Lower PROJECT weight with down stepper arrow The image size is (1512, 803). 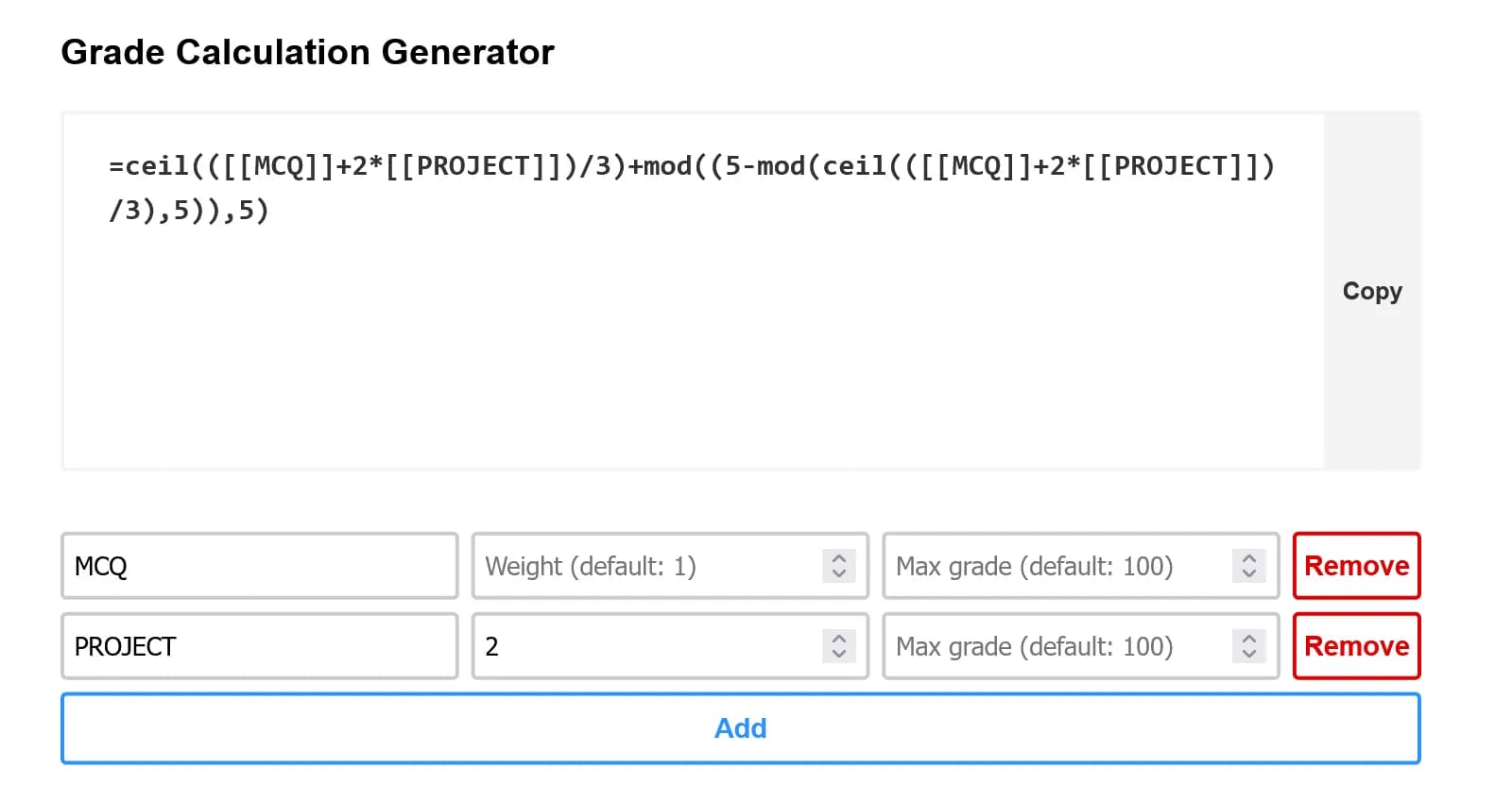(838, 654)
